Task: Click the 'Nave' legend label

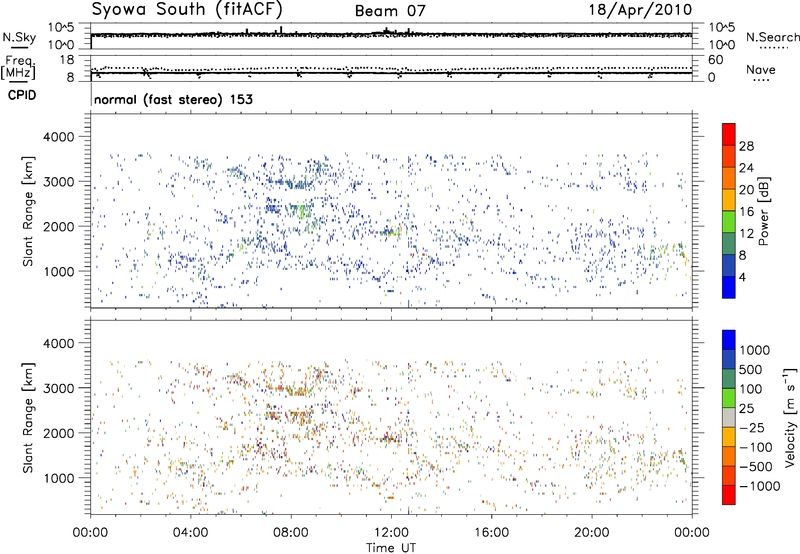Action: pos(761,70)
